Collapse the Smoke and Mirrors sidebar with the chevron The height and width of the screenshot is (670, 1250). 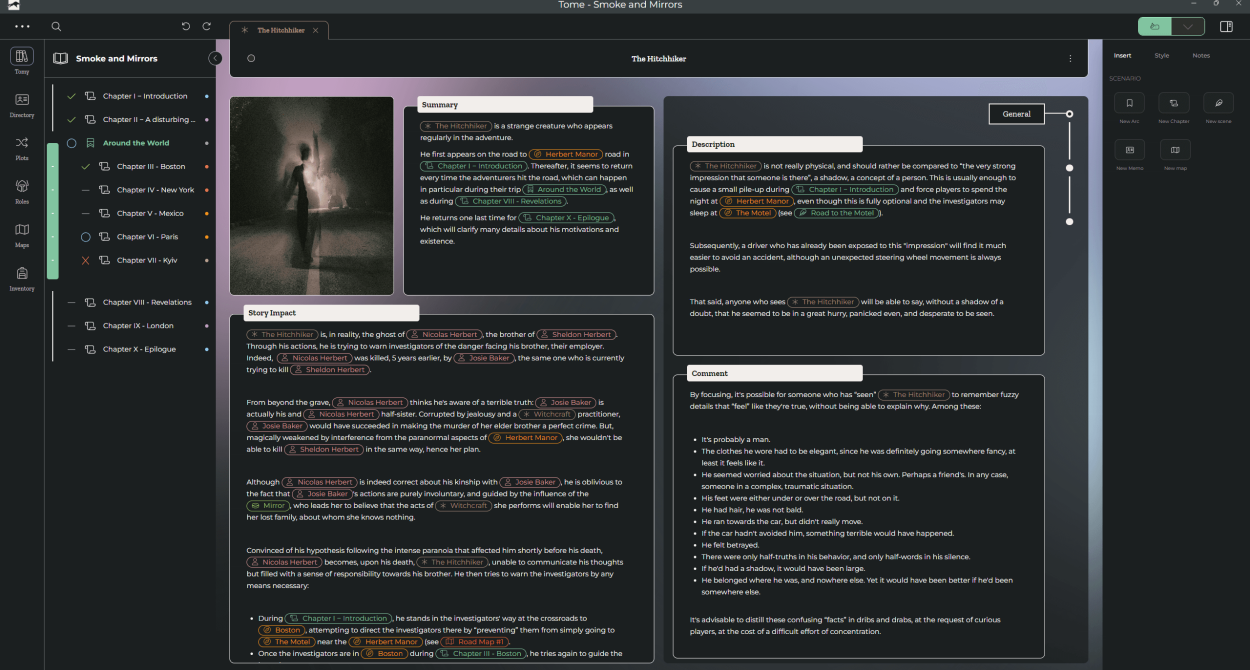point(216,58)
